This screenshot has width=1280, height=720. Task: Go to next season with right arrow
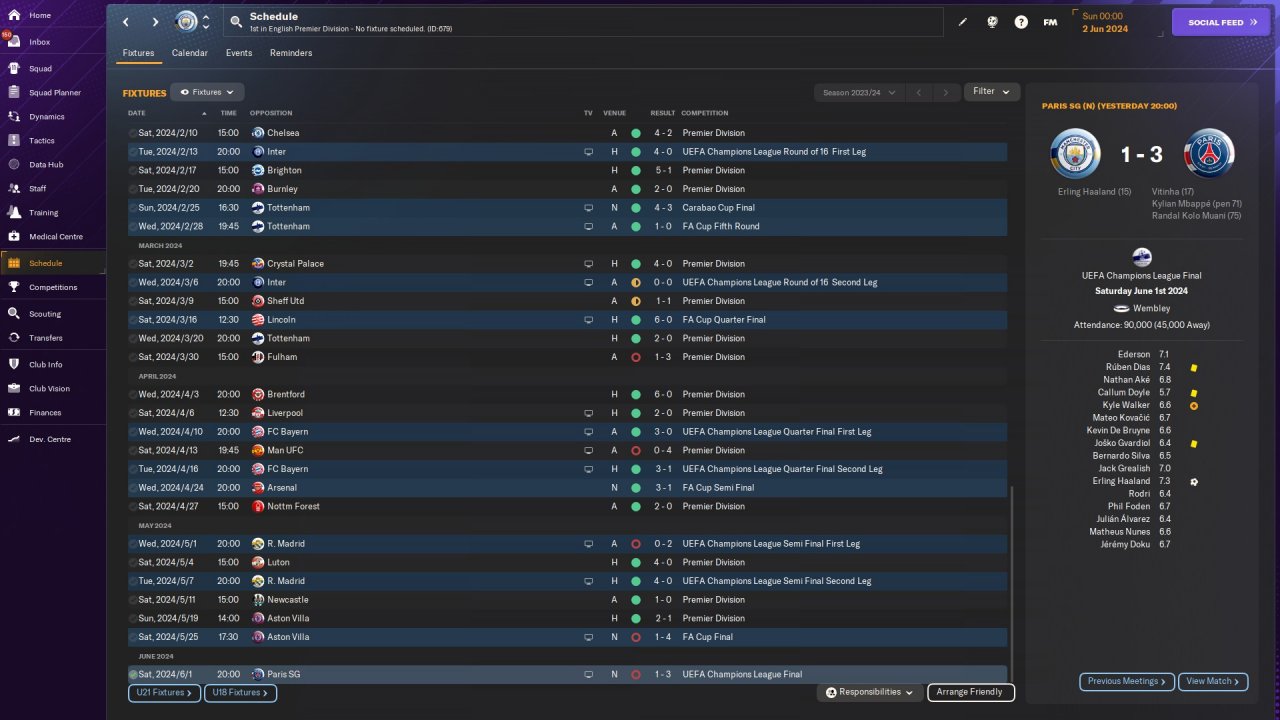tap(946, 93)
